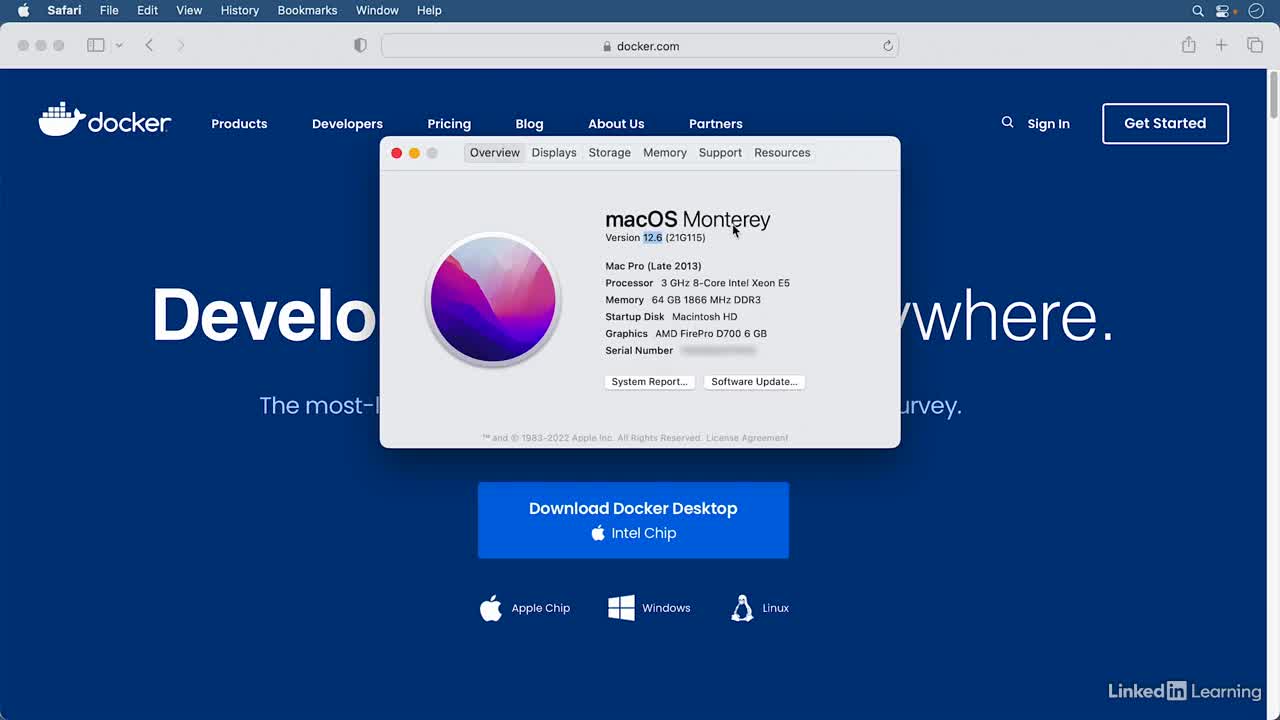
Task: Click Software Update button
Action: tap(754, 382)
